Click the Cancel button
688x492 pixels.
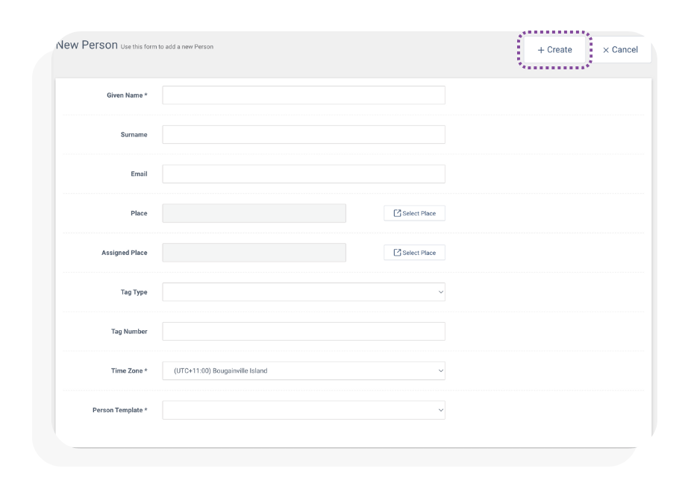620,50
